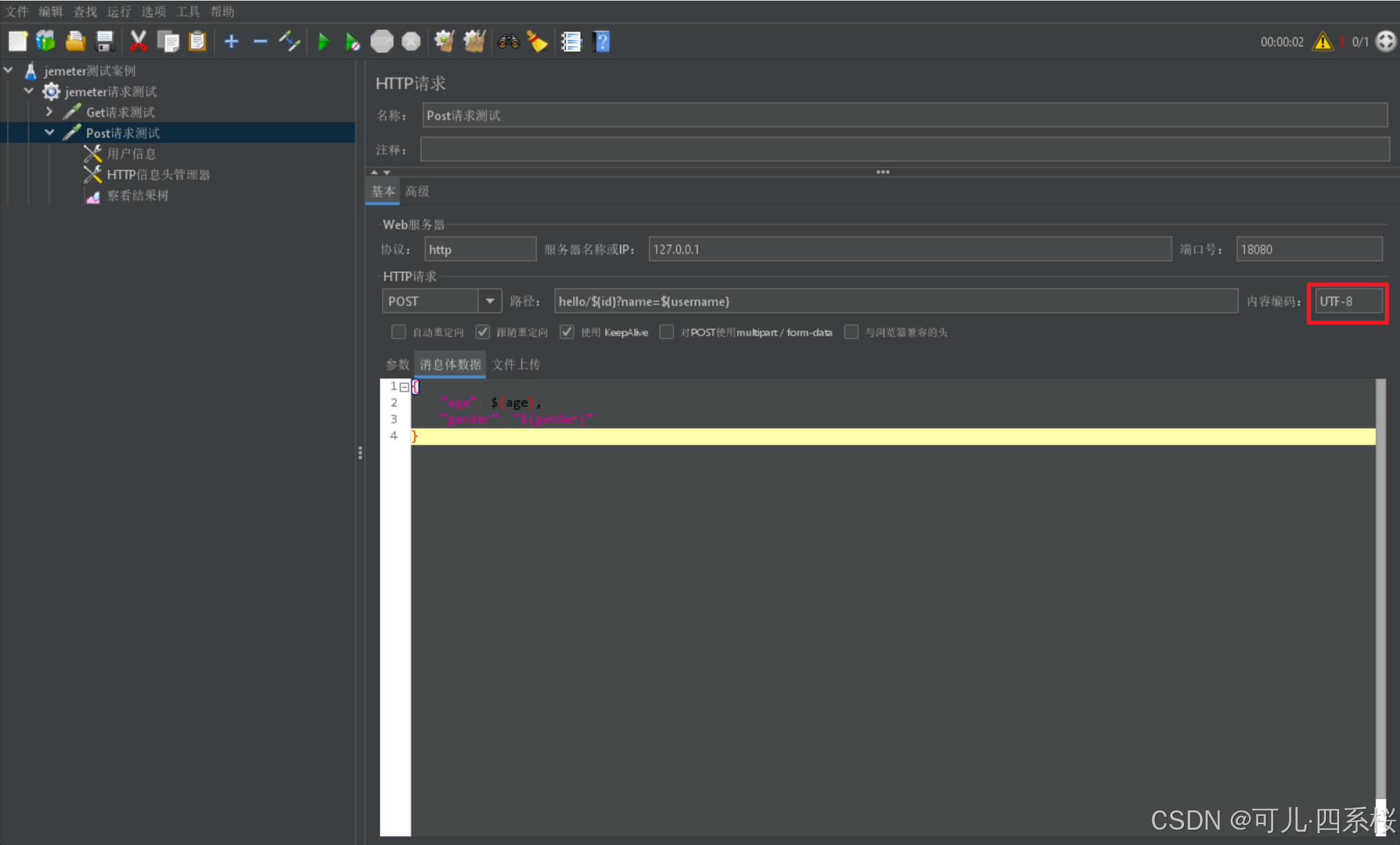Click the broom Reset search icon
The image size is (1400, 845).
coord(538,42)
